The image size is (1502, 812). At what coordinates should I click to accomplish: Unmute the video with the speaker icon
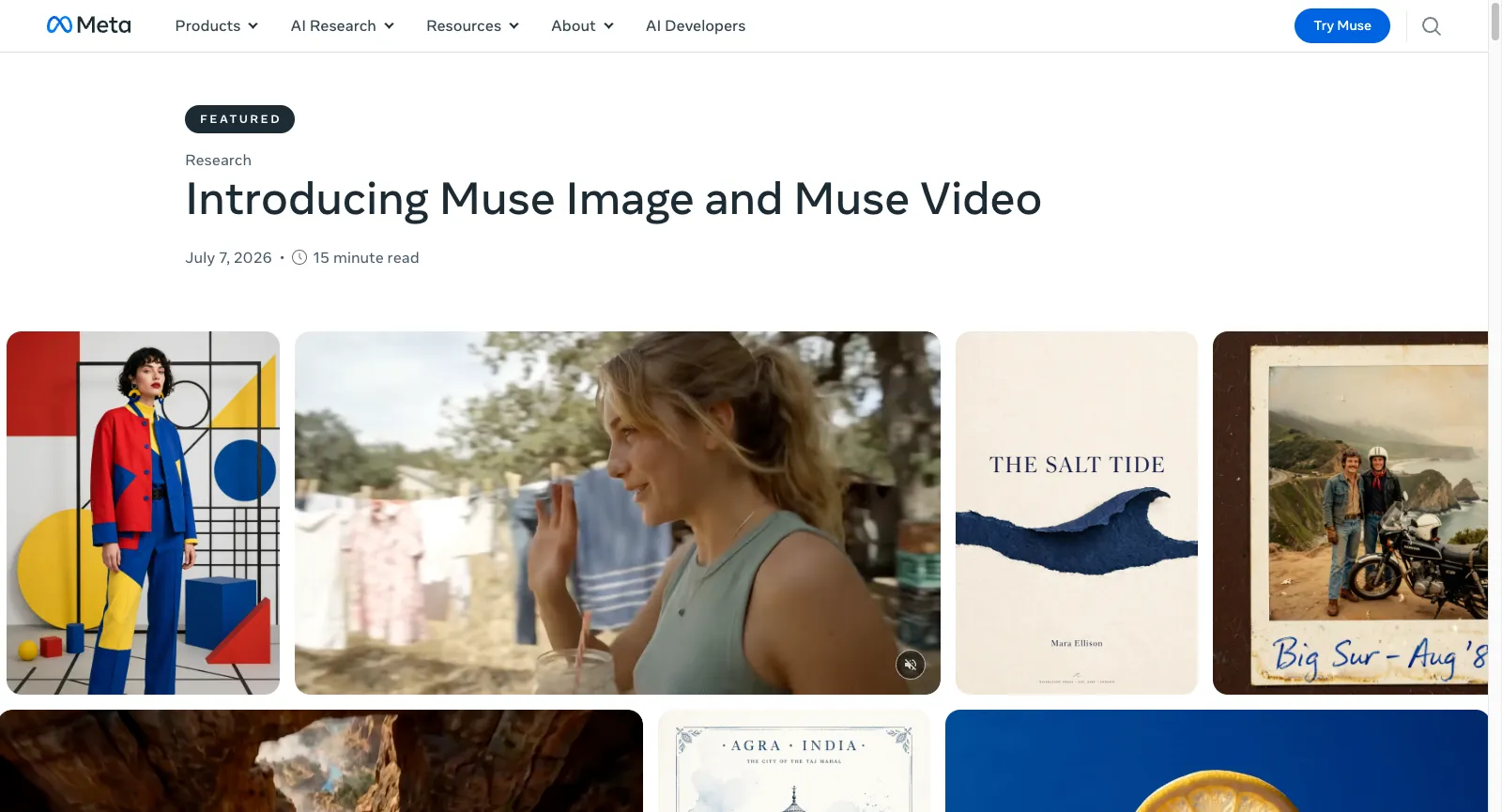click(x=910, y=665)
